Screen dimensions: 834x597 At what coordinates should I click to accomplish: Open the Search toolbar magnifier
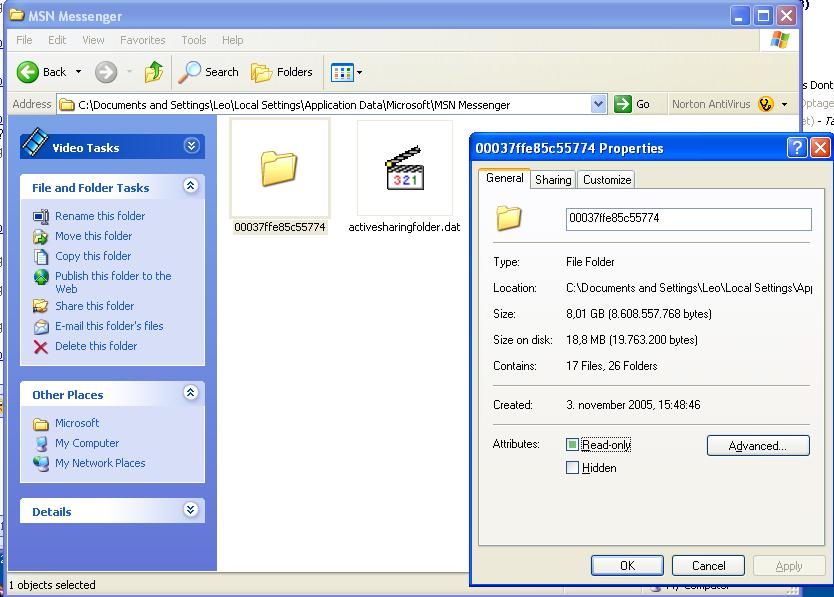click(x=189, y=72)
